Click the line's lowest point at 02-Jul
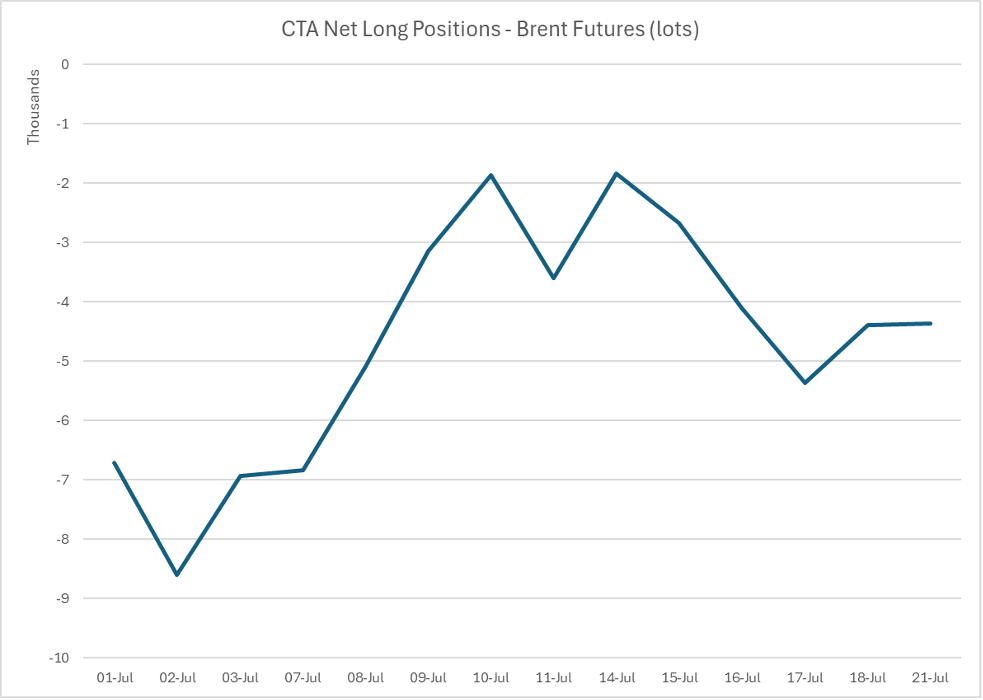The width and height of the screenshot is (983, 700). click(x=178, y=575)
